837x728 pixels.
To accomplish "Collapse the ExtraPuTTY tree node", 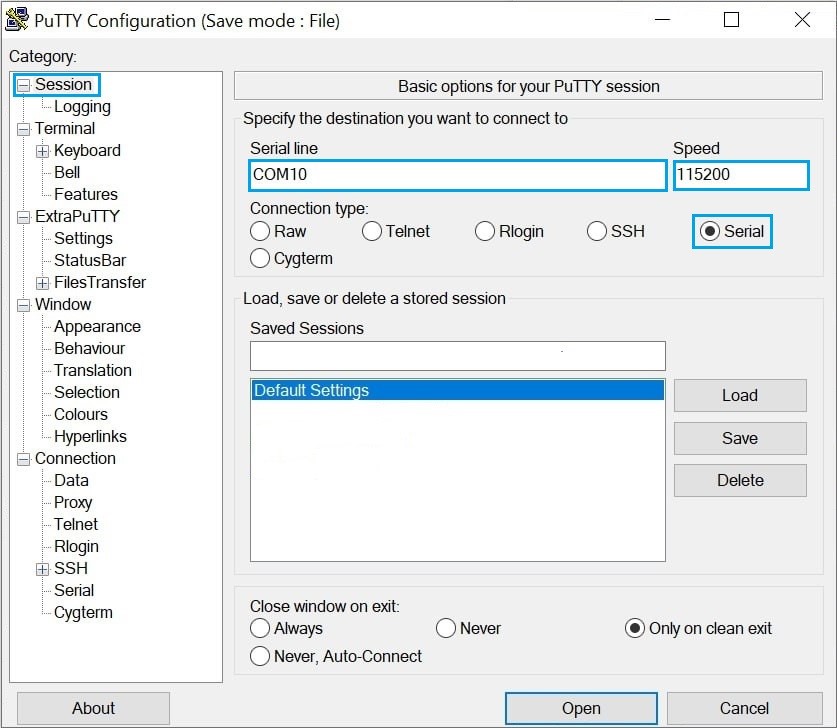I will click(23, 217).
